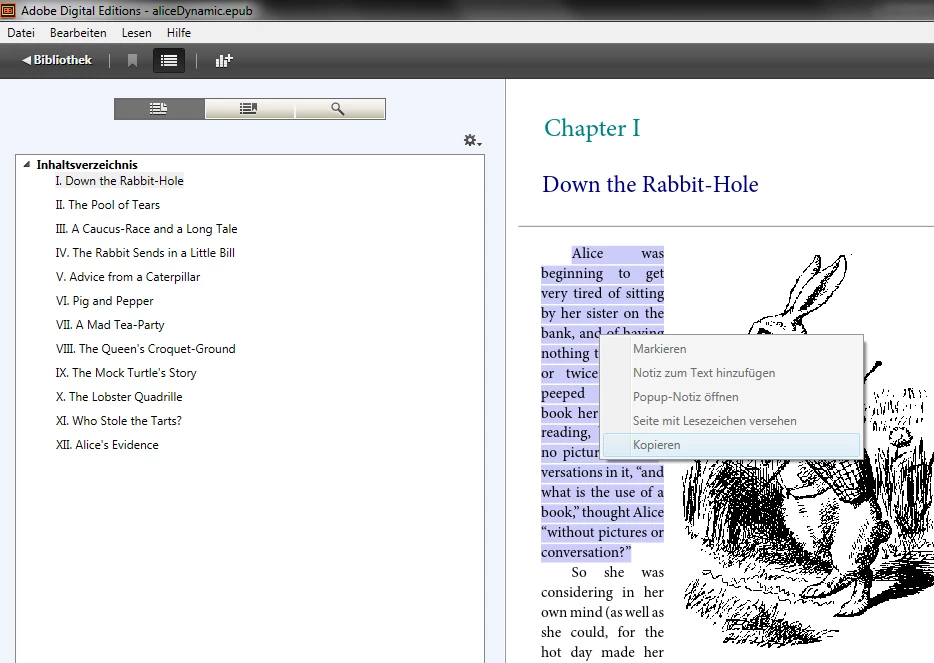Open the Bearbeiten menu
Image resolution: width=934 pixels, height=663 pixels.
[x=78, y=33]
